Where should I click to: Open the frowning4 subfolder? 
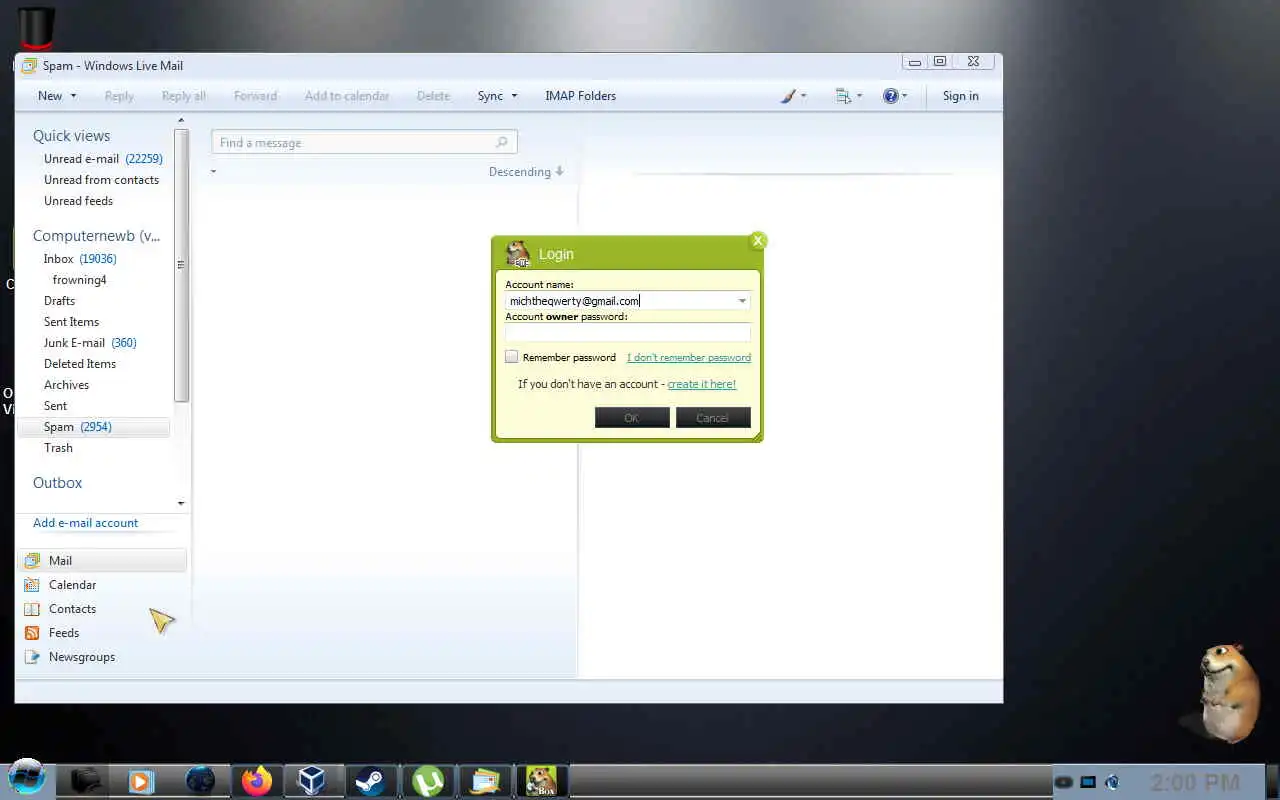[x=79, y=280]
